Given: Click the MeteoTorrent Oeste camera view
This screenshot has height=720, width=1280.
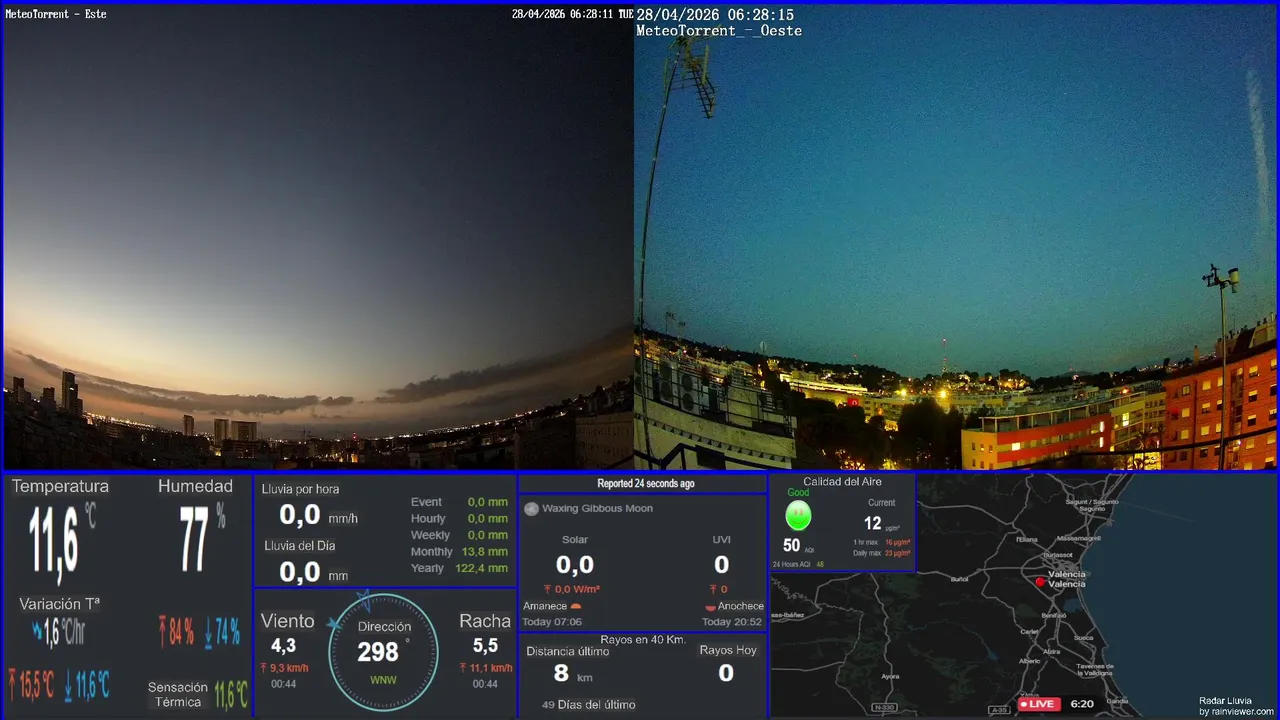Looking at the screenshot, I should 956,237.
